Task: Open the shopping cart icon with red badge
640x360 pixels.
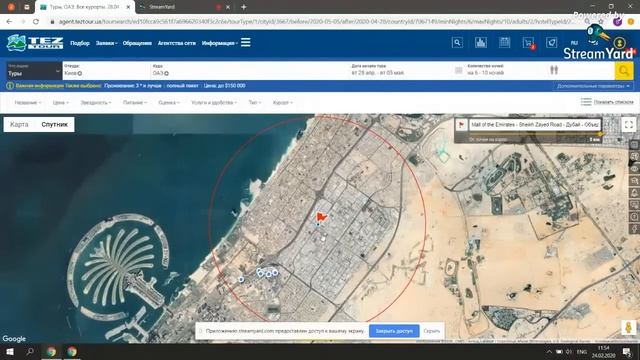Action: [529, 43]
